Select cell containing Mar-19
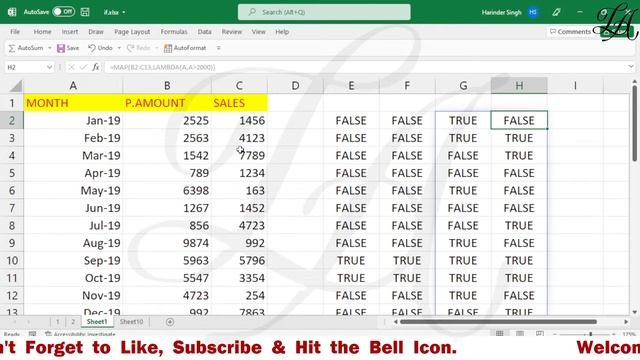Viewport: 640px width, 360px height. (73, 156)
